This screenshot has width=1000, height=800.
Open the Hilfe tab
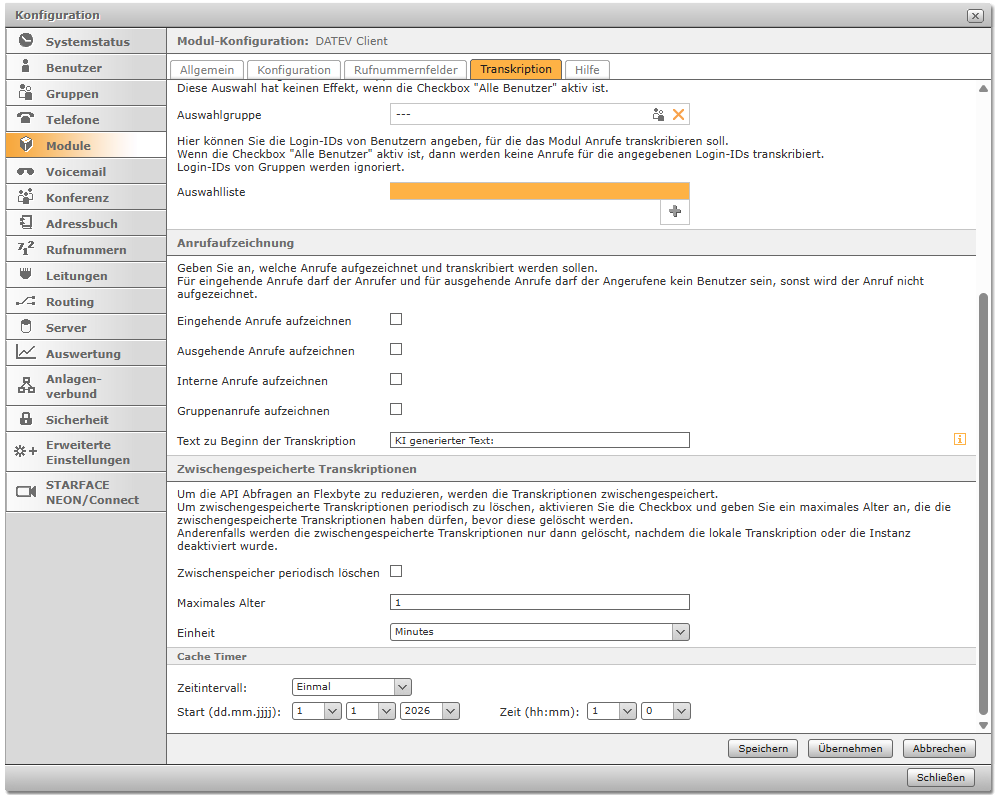point(587,70)
